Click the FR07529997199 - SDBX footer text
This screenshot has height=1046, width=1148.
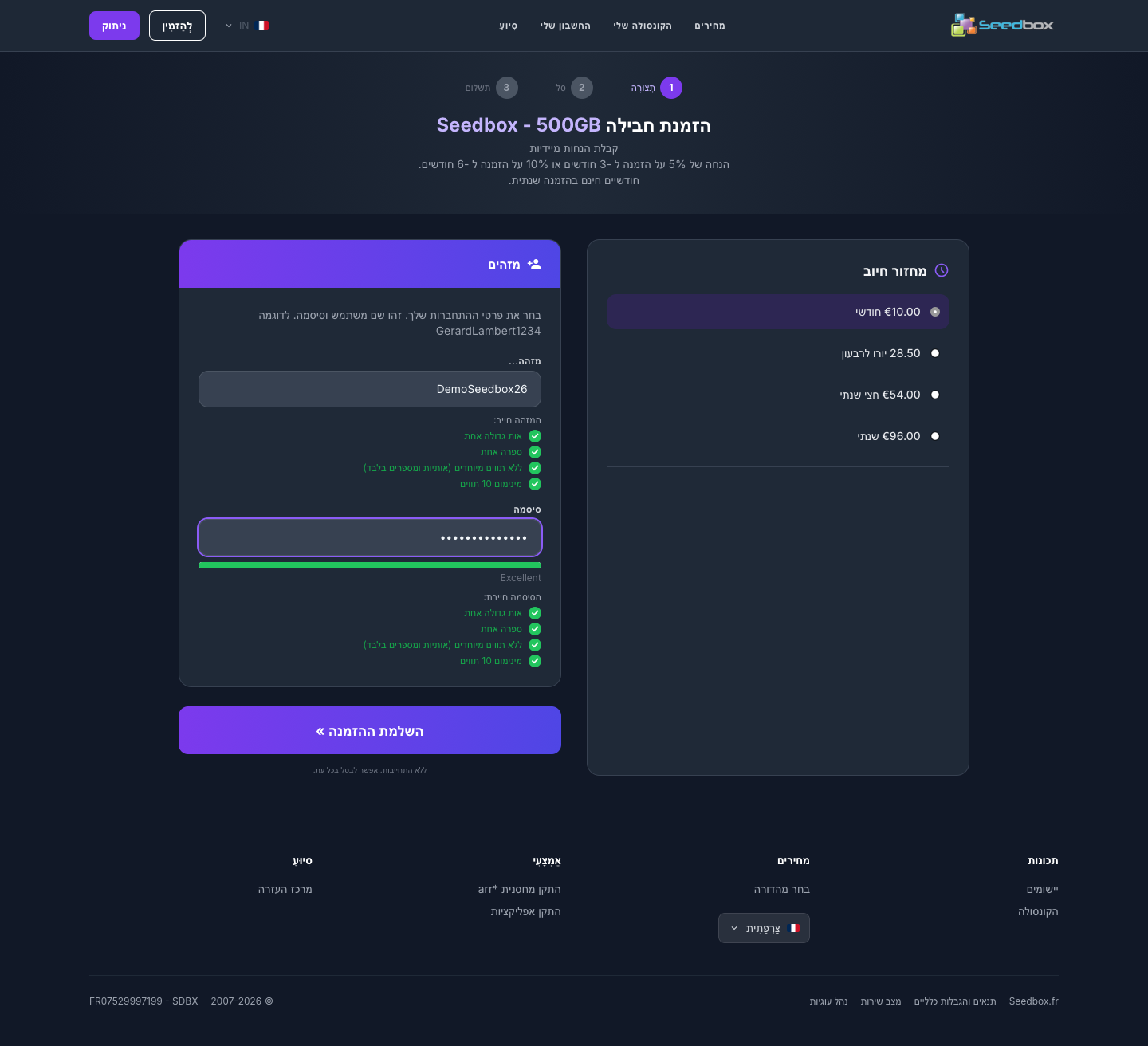143,1001
